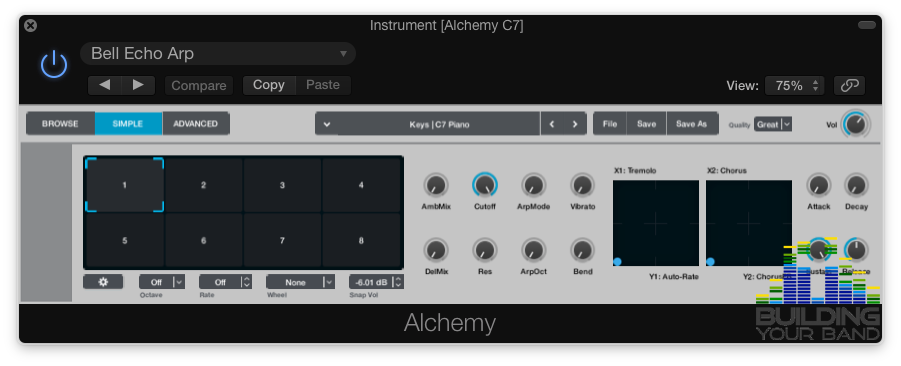Click the ArpOct knob
This screenshot has height=366, width=901.
pos(534,251)
